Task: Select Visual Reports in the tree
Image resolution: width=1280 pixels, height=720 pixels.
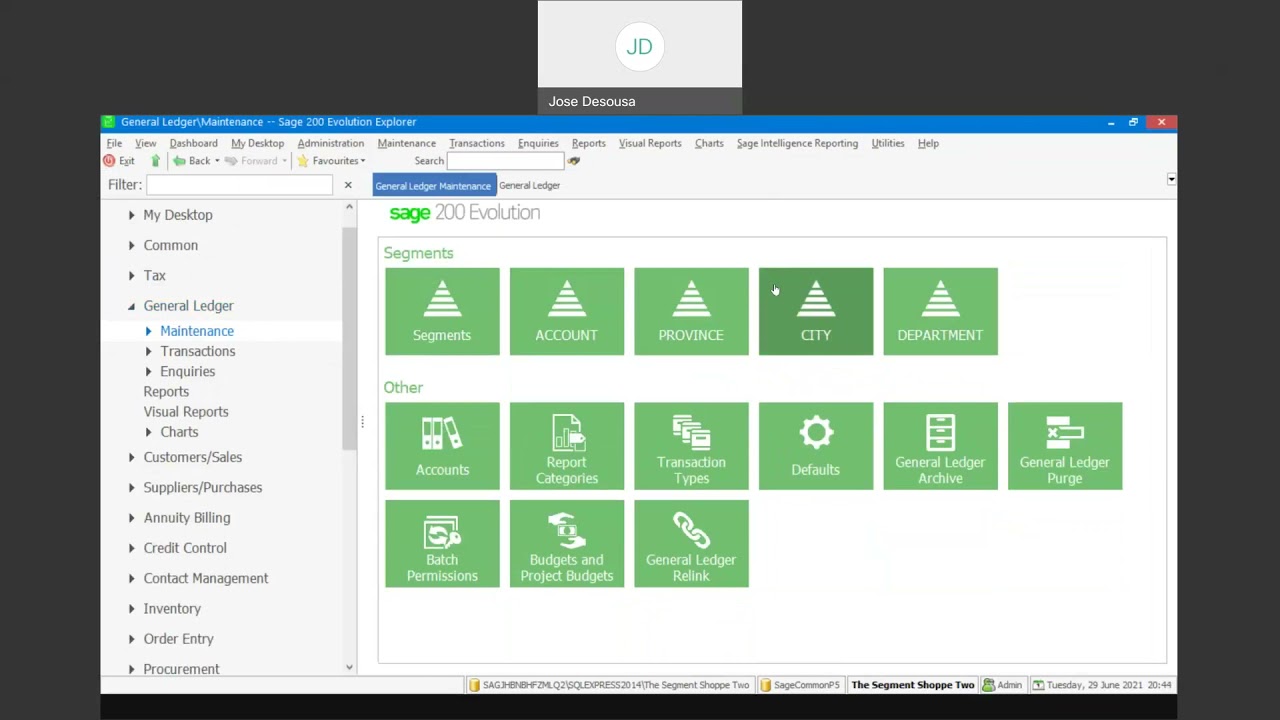Action: click(186, 412)
